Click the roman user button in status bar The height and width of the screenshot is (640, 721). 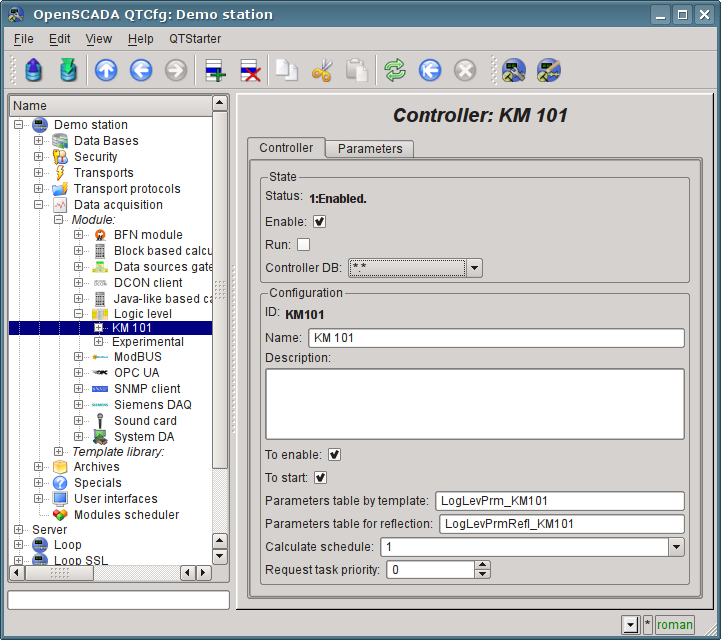click(675, 625)
